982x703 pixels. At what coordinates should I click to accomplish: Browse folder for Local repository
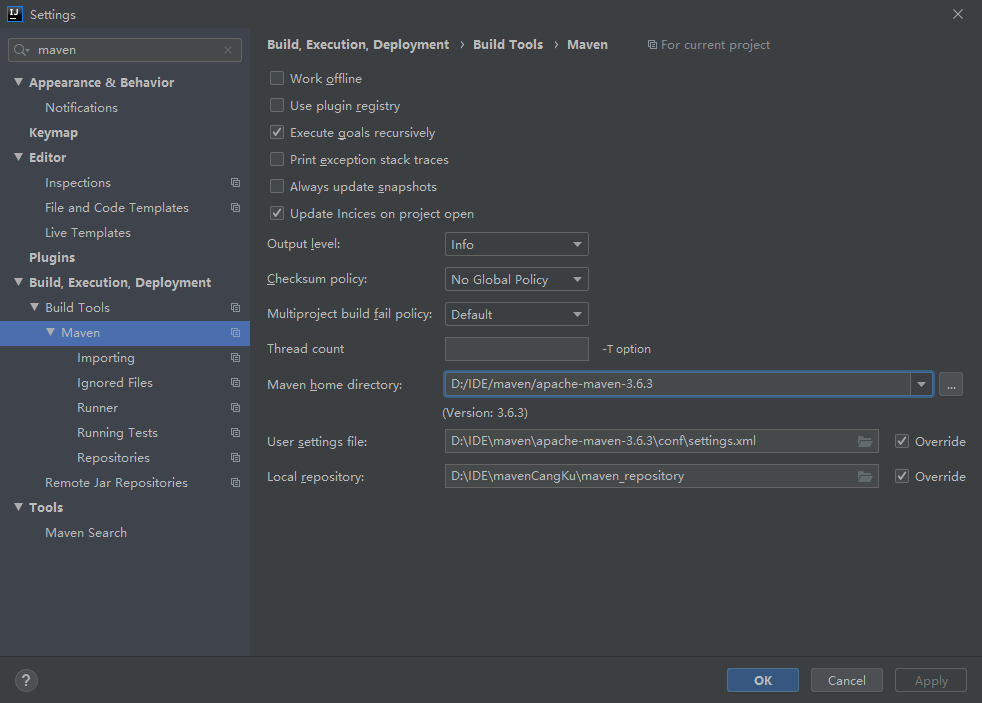[x=865, y=476]
